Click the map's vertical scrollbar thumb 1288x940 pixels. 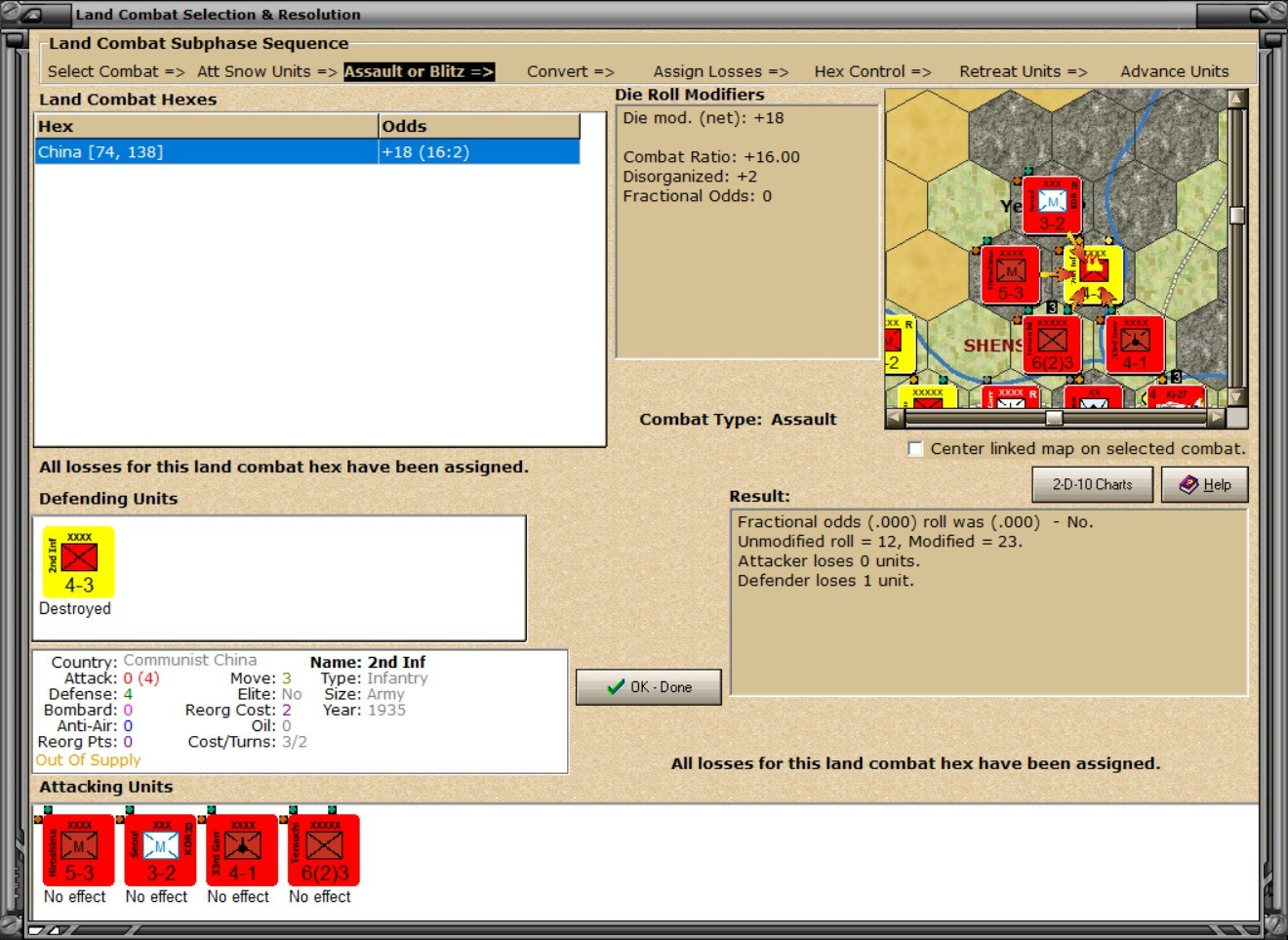pyautogui.click(x=1237, y=215)
